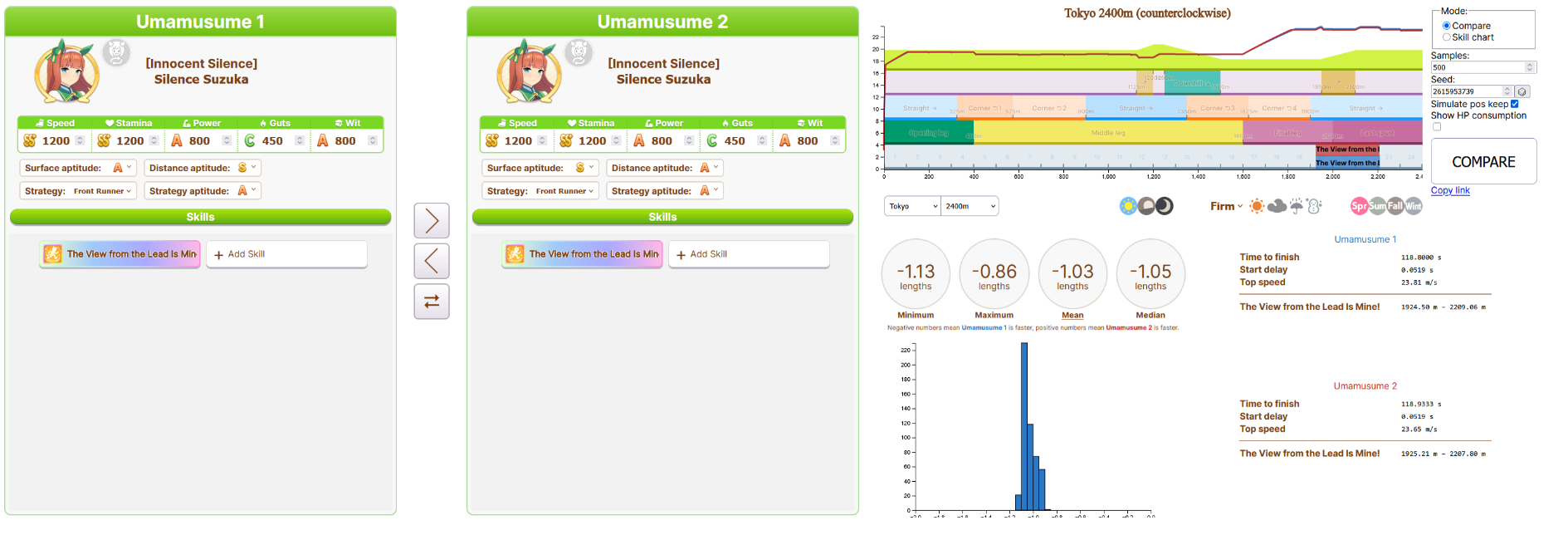1568x540 pixels.
Task: Open the Tokyo racecourse dropdown
Action: point(912,206)
